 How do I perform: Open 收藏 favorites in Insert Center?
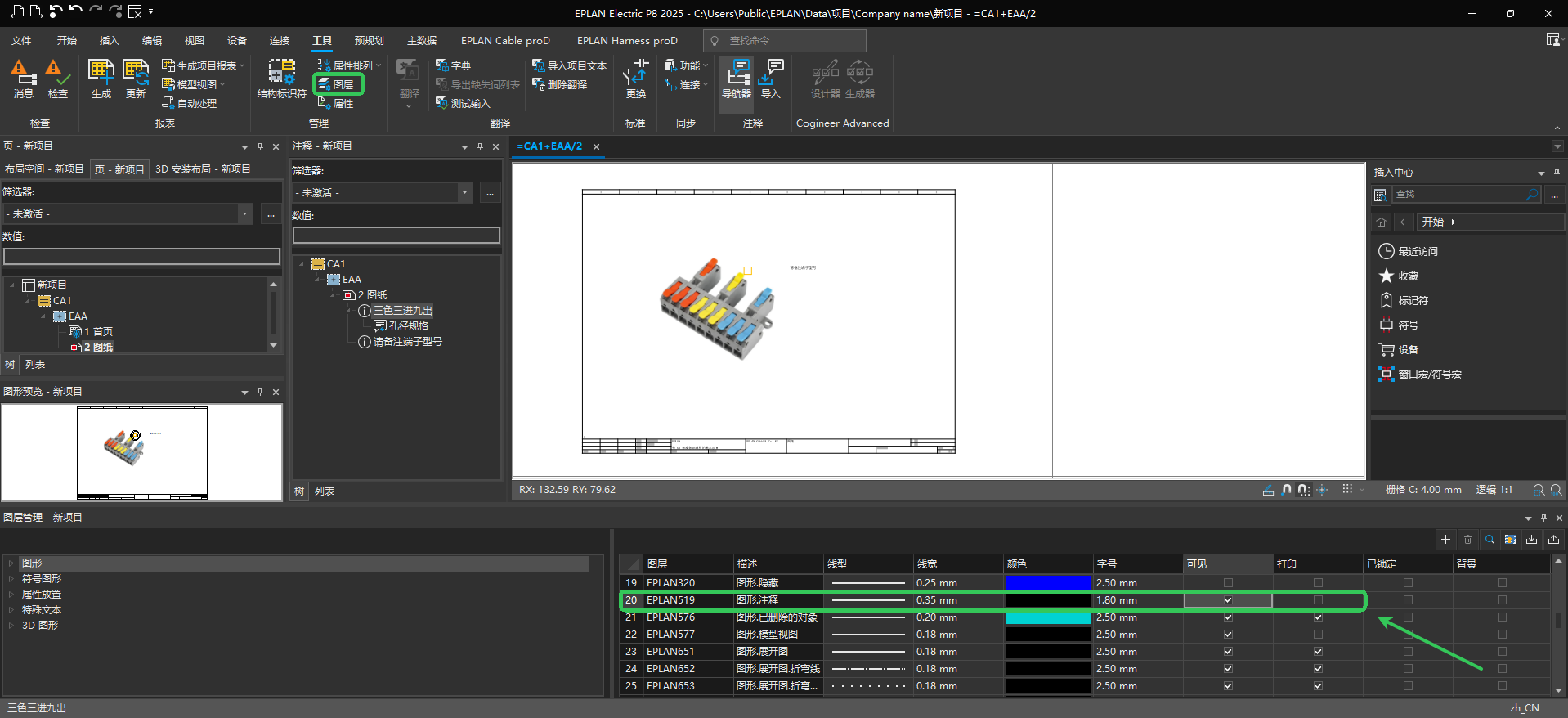tap(1399, 276)
